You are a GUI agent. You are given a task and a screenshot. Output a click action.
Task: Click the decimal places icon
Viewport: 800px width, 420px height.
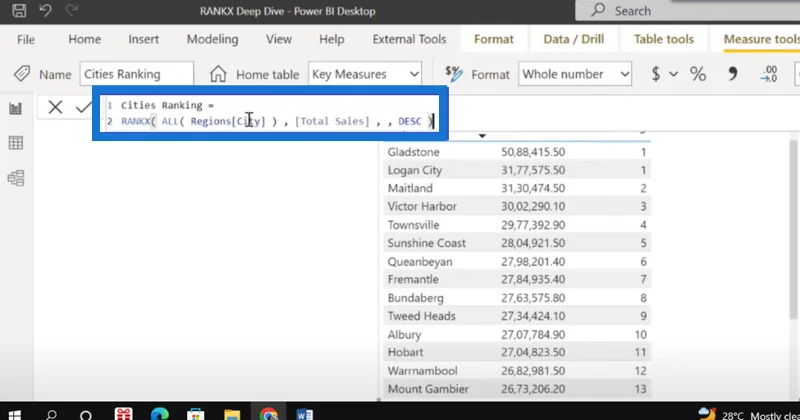click(x=768, y=75)
